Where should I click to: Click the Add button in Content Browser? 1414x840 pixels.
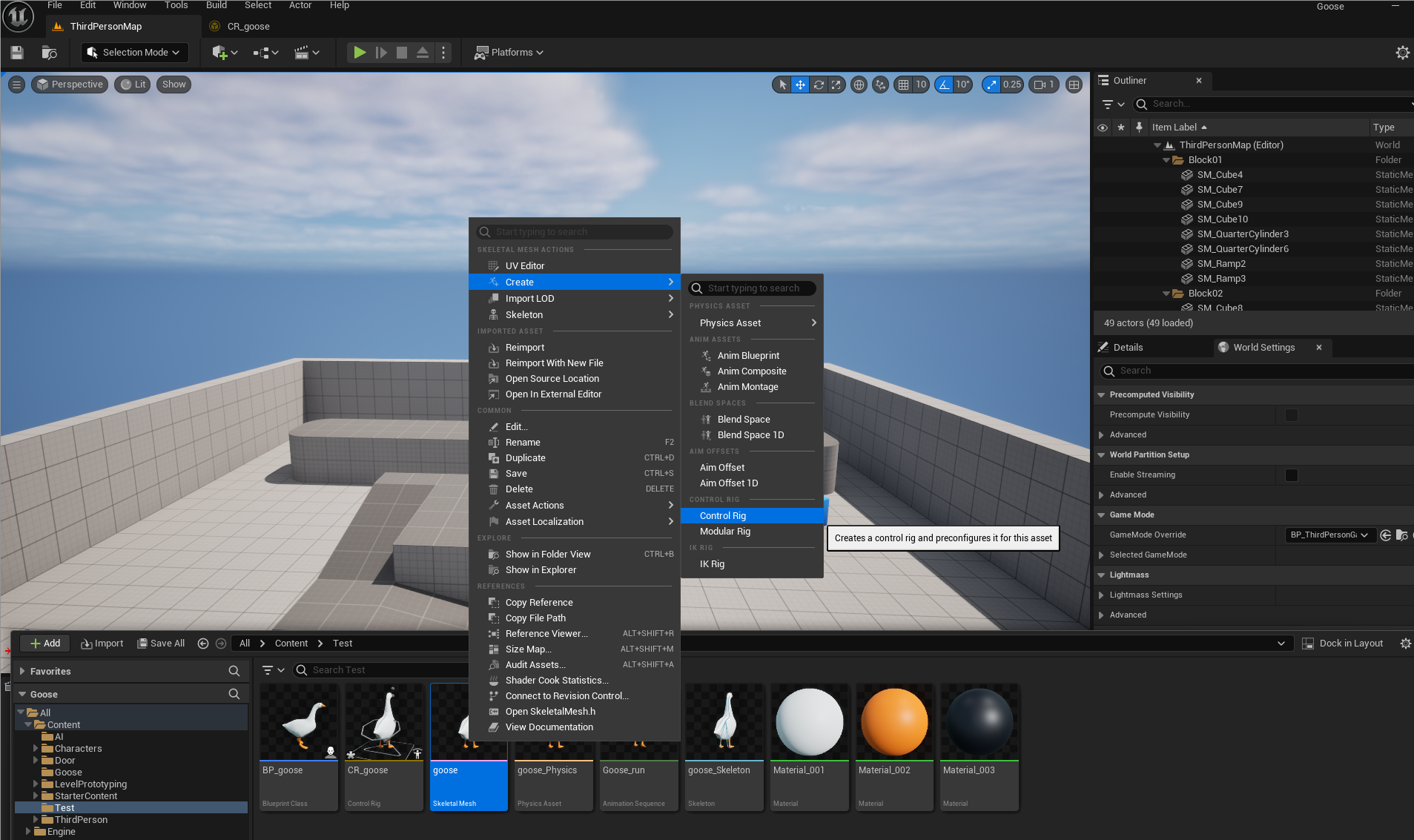point(45,644)
